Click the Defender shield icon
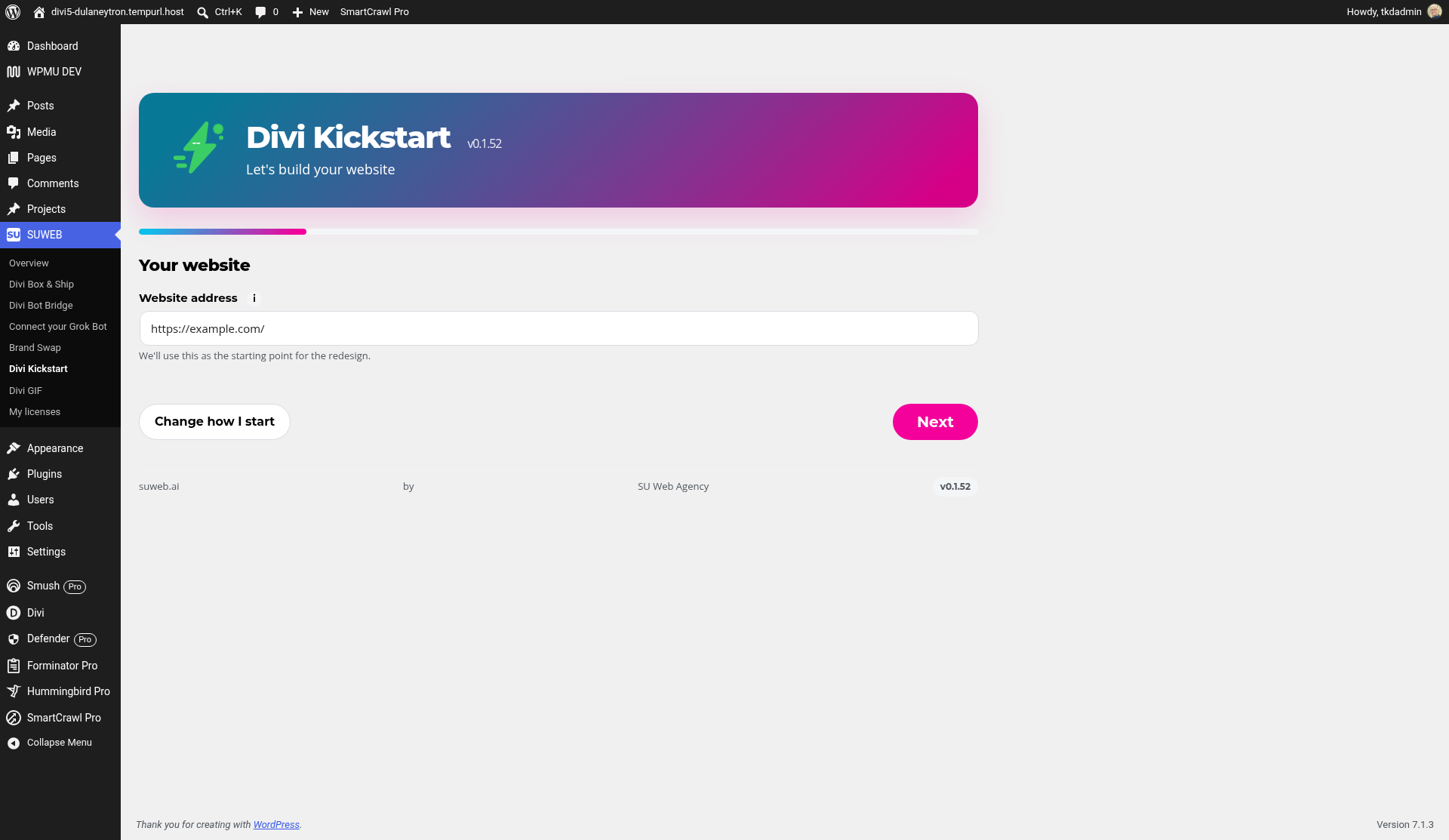The image size is (1449, 840). pos(14,639)
